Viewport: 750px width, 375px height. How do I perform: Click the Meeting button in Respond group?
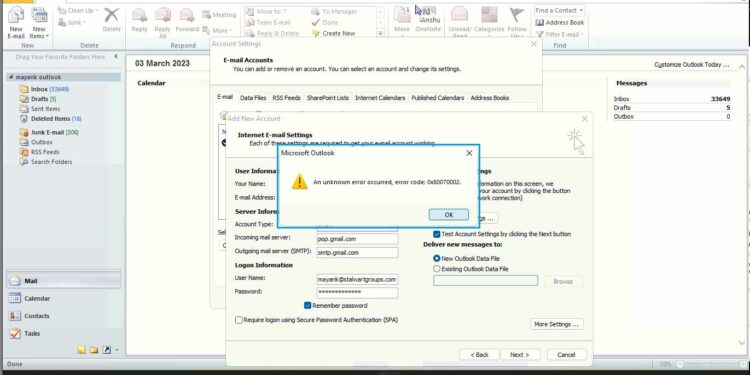pyautogui.click(x=219, y=15)
